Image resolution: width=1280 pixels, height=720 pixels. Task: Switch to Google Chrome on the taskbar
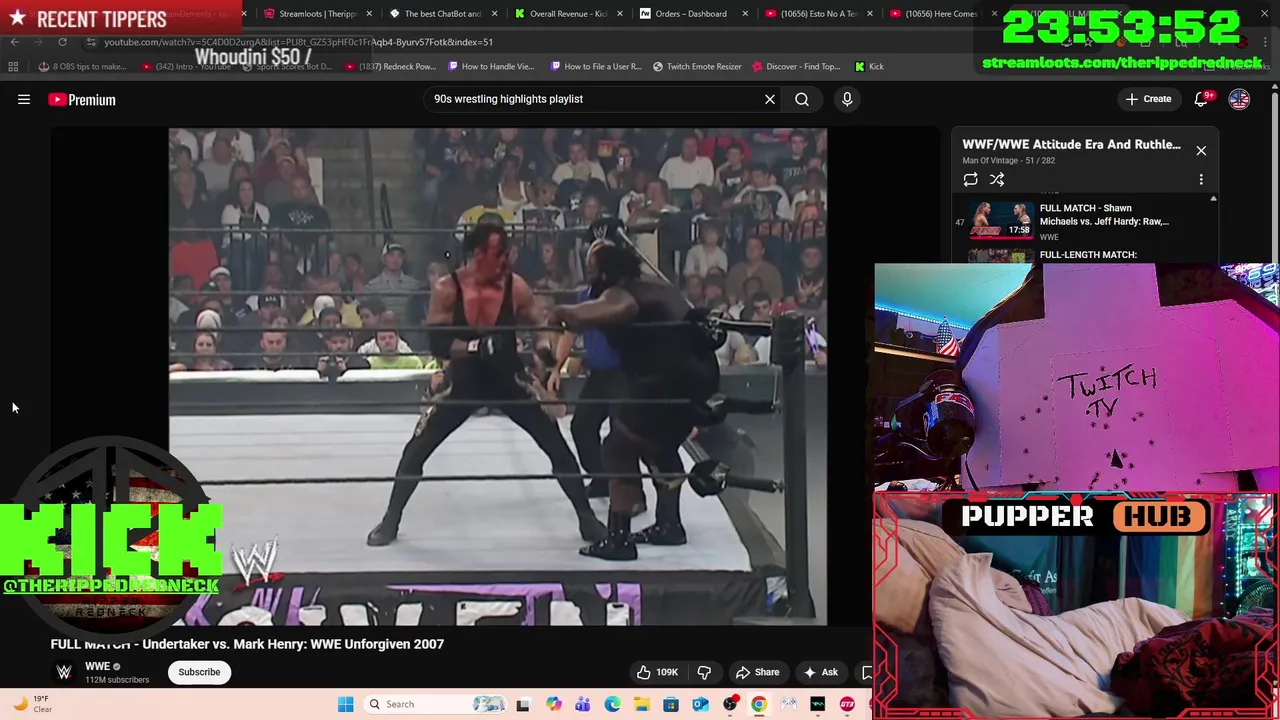[x=759, y=704]
